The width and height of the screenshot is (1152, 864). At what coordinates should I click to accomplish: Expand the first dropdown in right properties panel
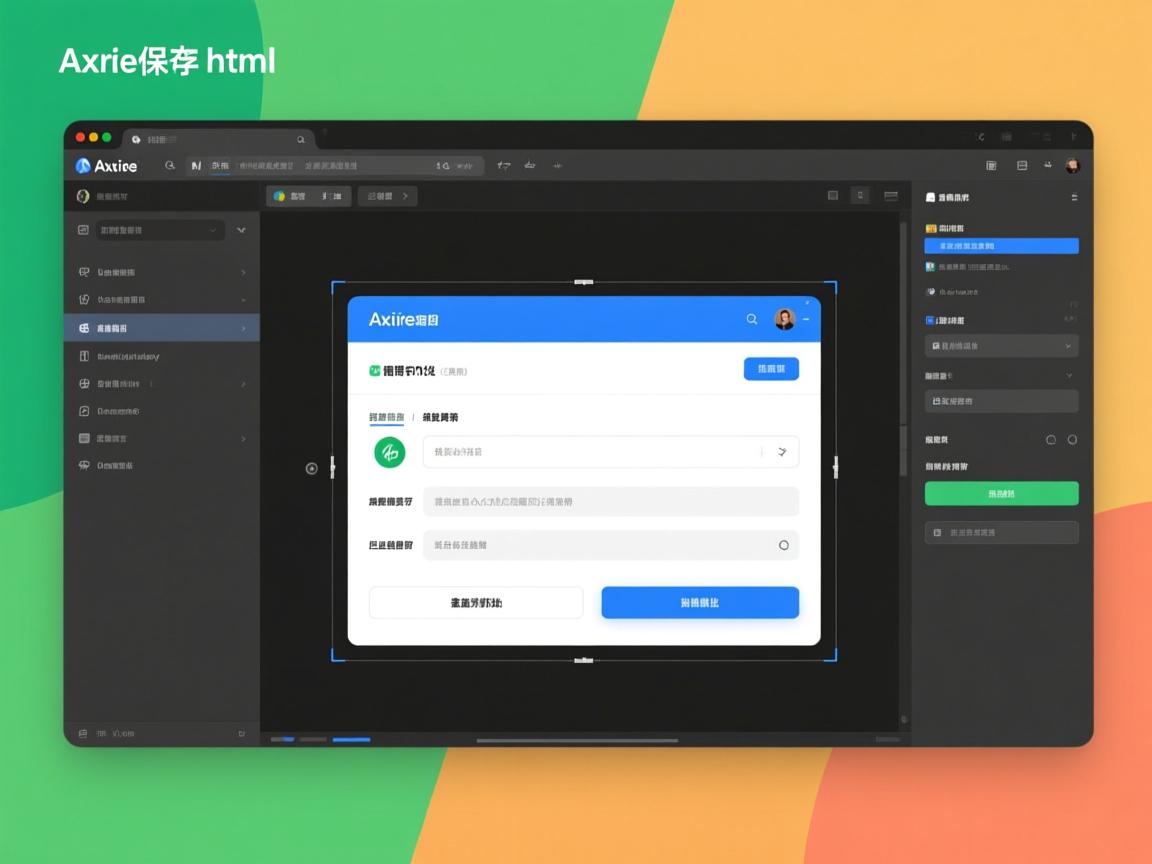pos(1001,346)
